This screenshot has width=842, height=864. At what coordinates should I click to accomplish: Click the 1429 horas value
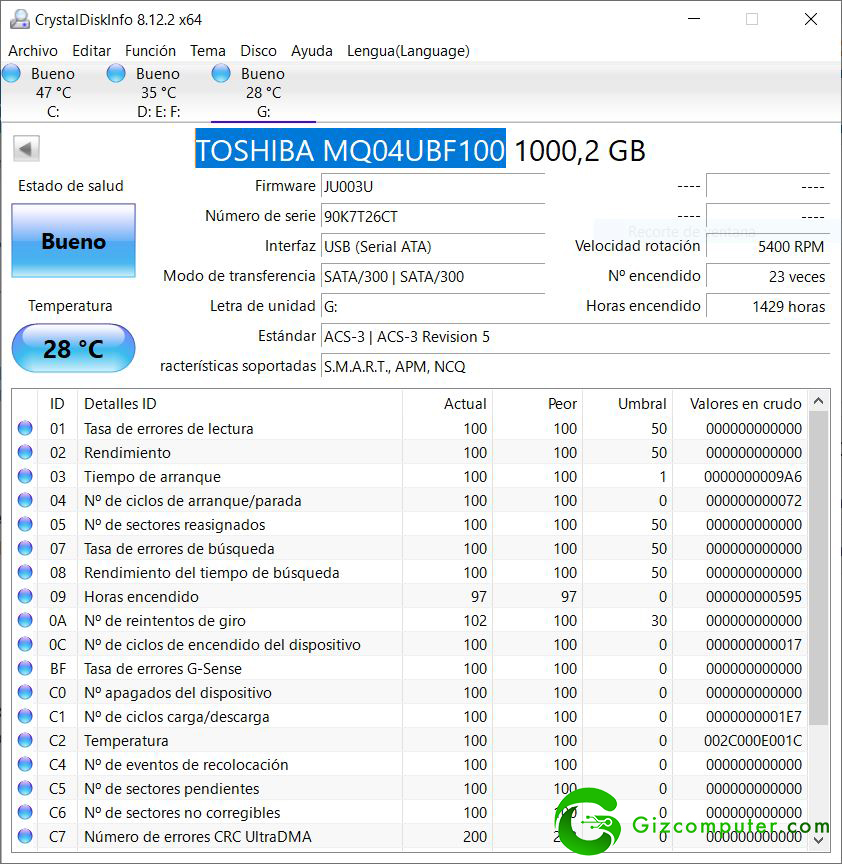point(768,306)
